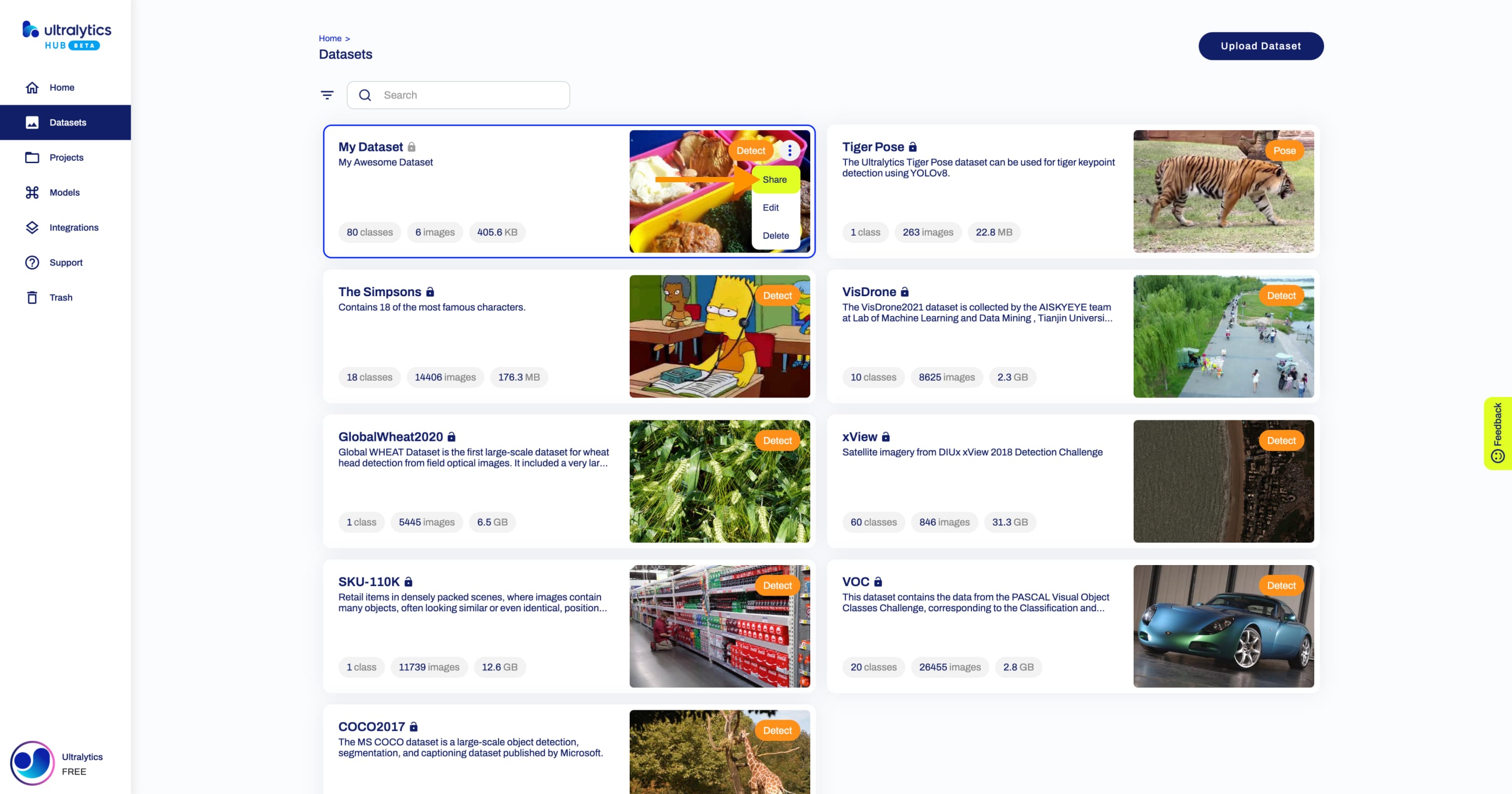This screenshot has width=1512, height=794.
Task: Click The Simpsons dataset thumbnail image
Action: [x=719, y=336]
